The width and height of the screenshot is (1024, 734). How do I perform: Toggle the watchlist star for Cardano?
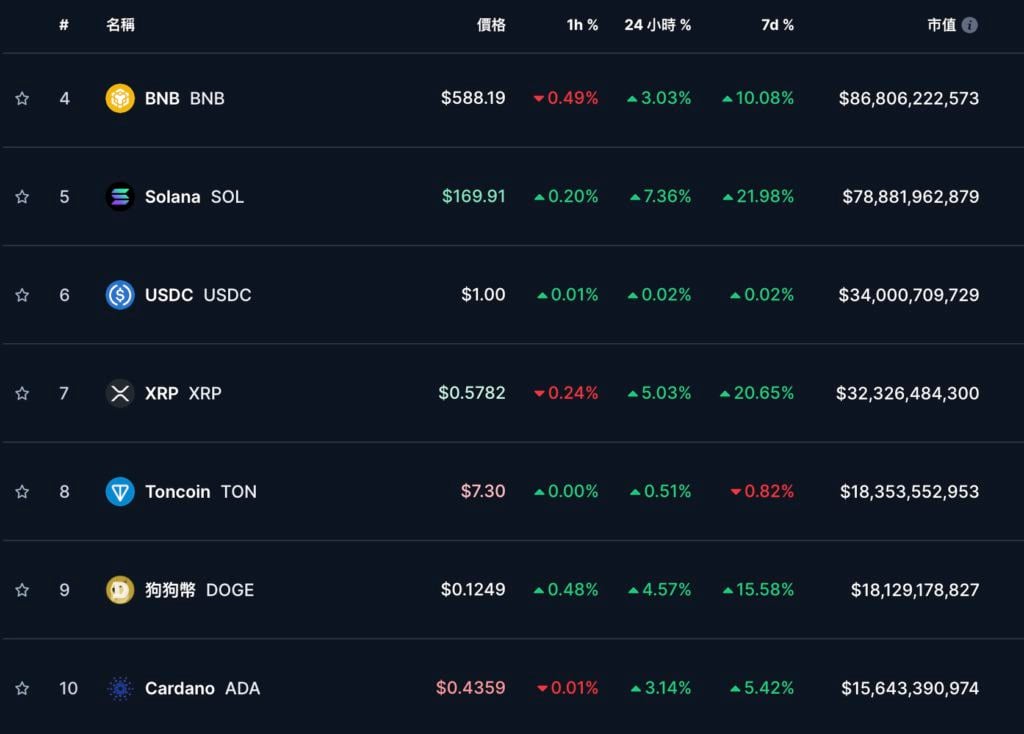click(x=22, y=688)
